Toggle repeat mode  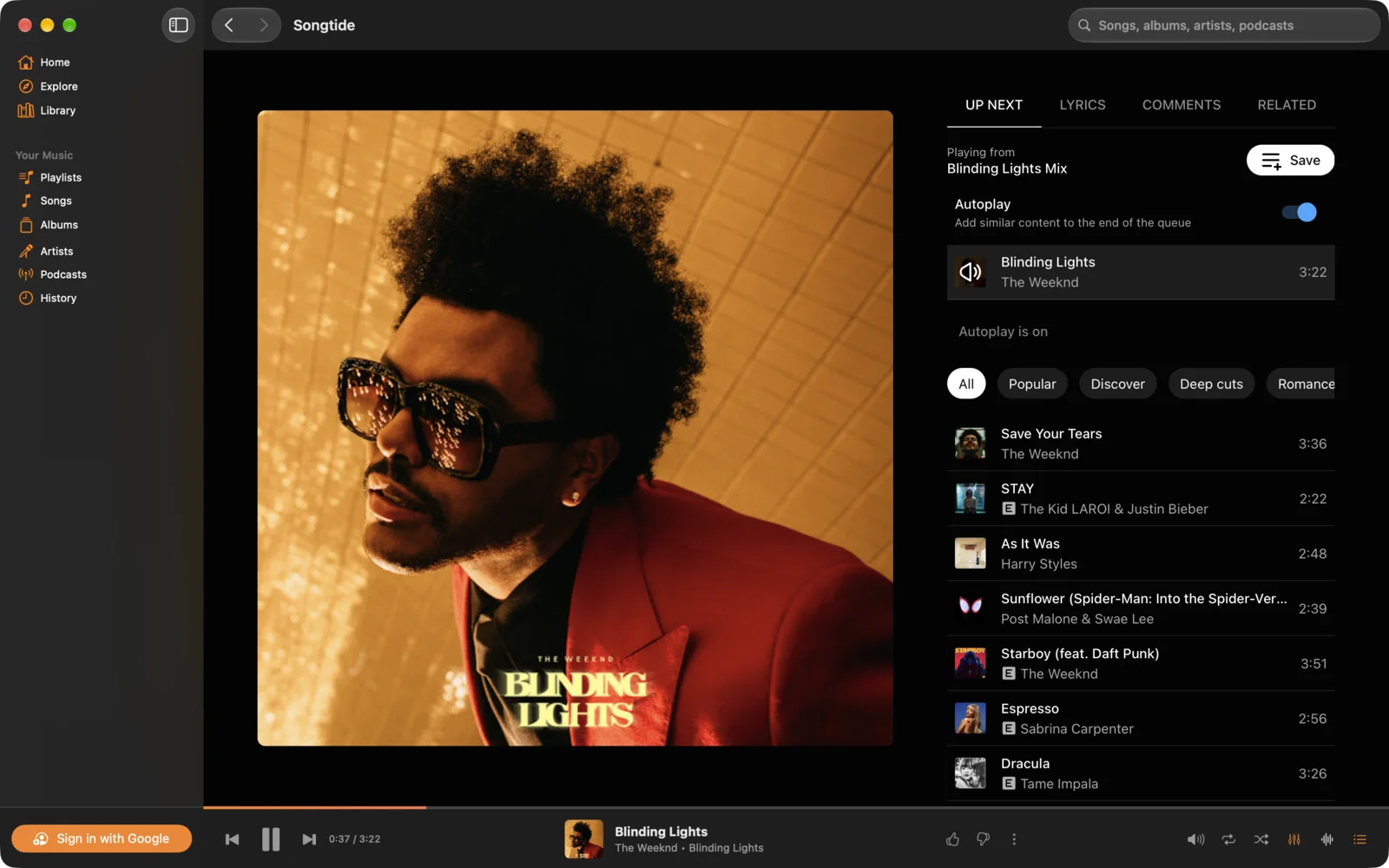(1228, 839)
